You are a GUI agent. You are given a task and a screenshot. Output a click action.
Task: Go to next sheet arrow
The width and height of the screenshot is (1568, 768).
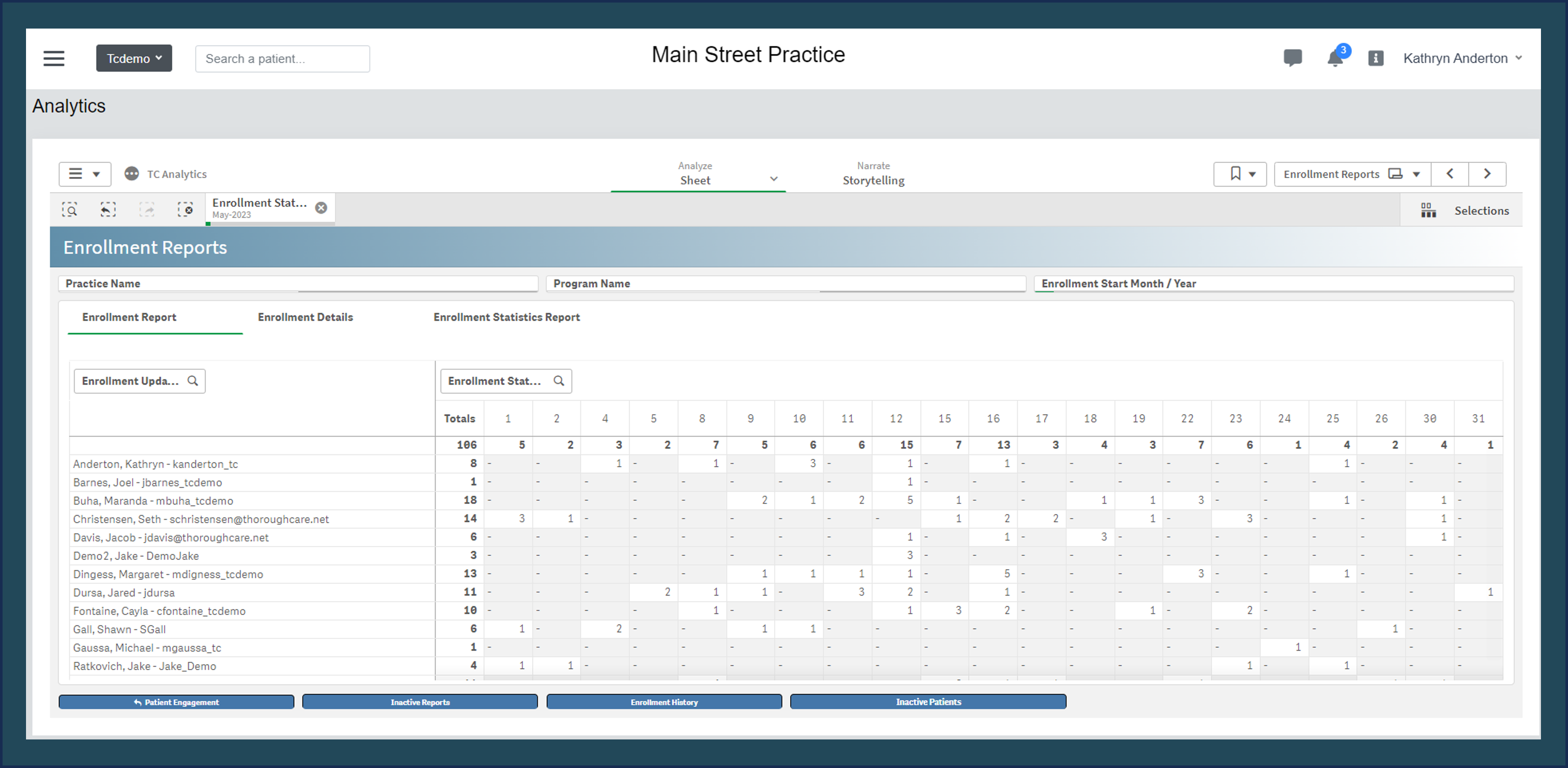click(1487, 174)
